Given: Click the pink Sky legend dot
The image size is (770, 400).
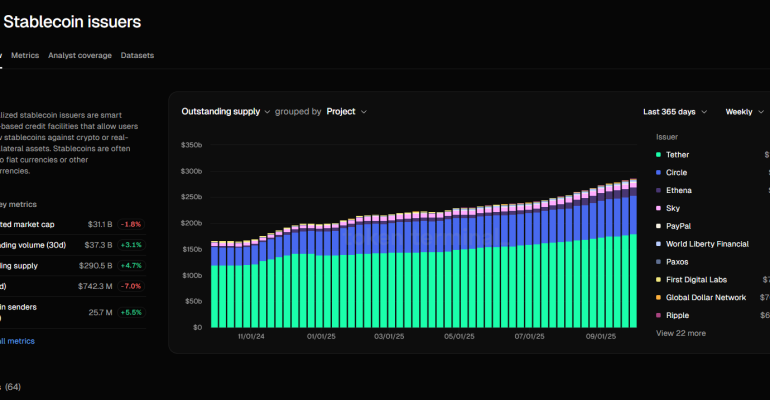Looking at the screenshot, I should click(x=658, y=208).
